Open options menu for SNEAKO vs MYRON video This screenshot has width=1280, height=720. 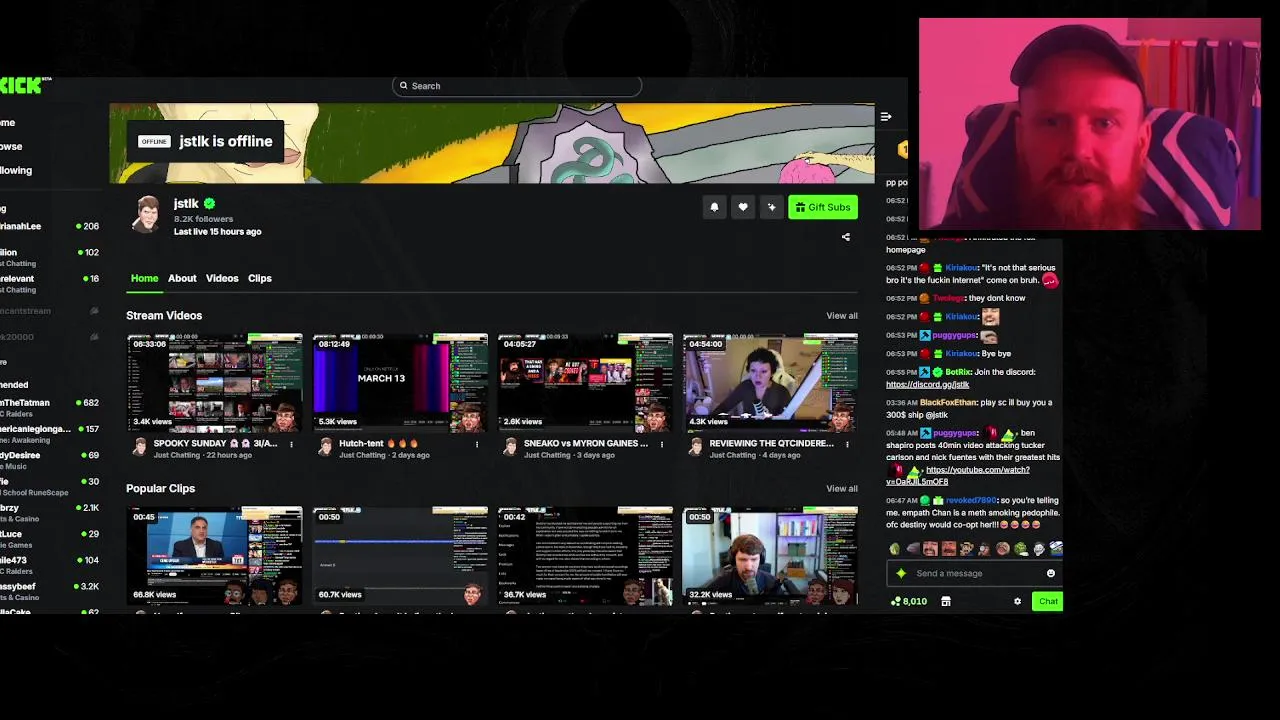point(662,444)
